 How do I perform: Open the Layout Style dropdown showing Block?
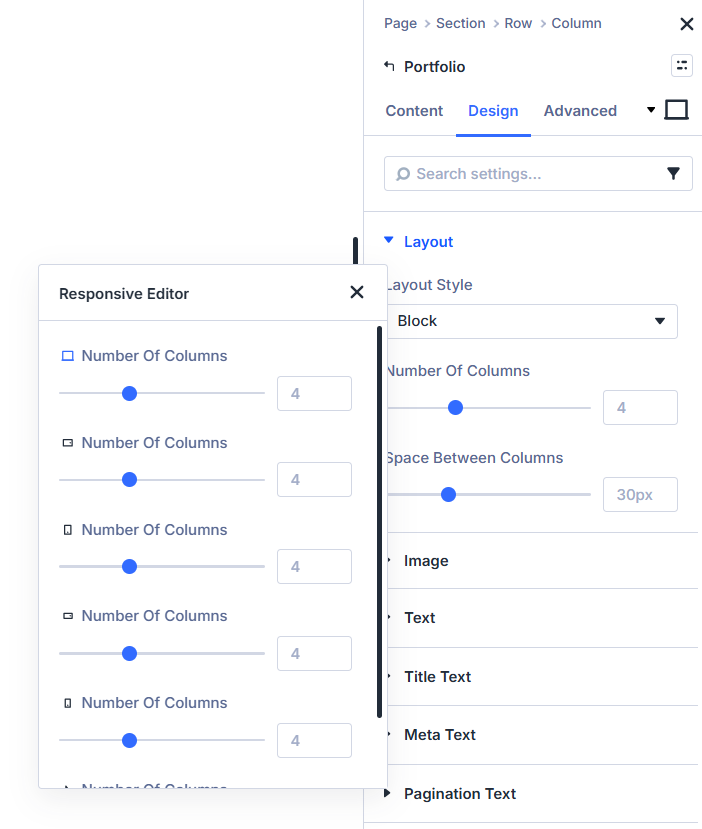point(531,321)
